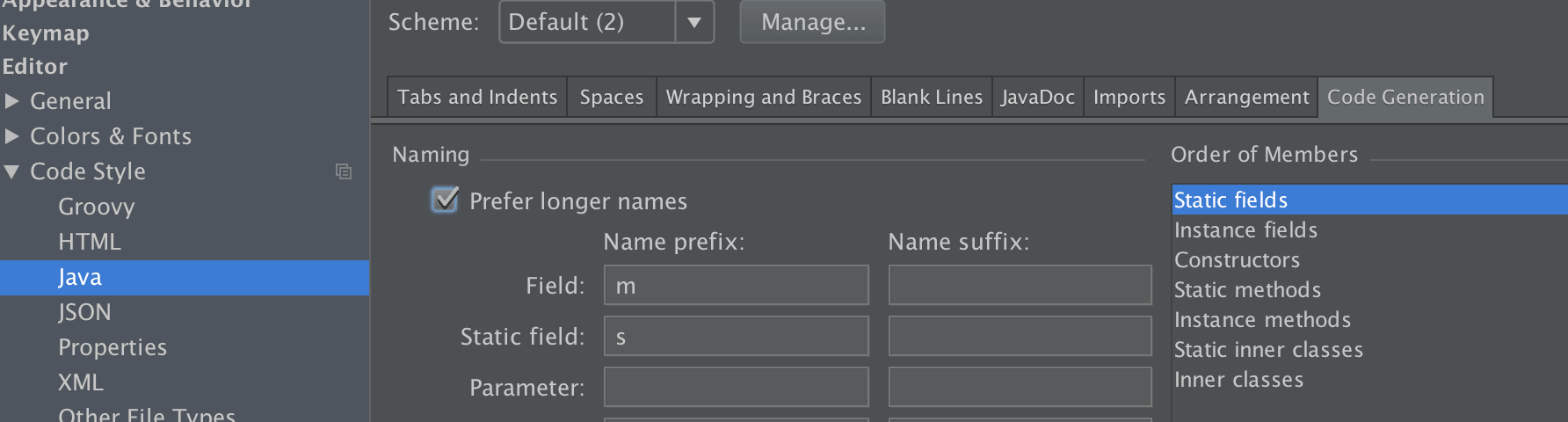This screenshot has width=1568, height=422.
Task: Select Groovy under Code Style
Action: click(97, 207)
